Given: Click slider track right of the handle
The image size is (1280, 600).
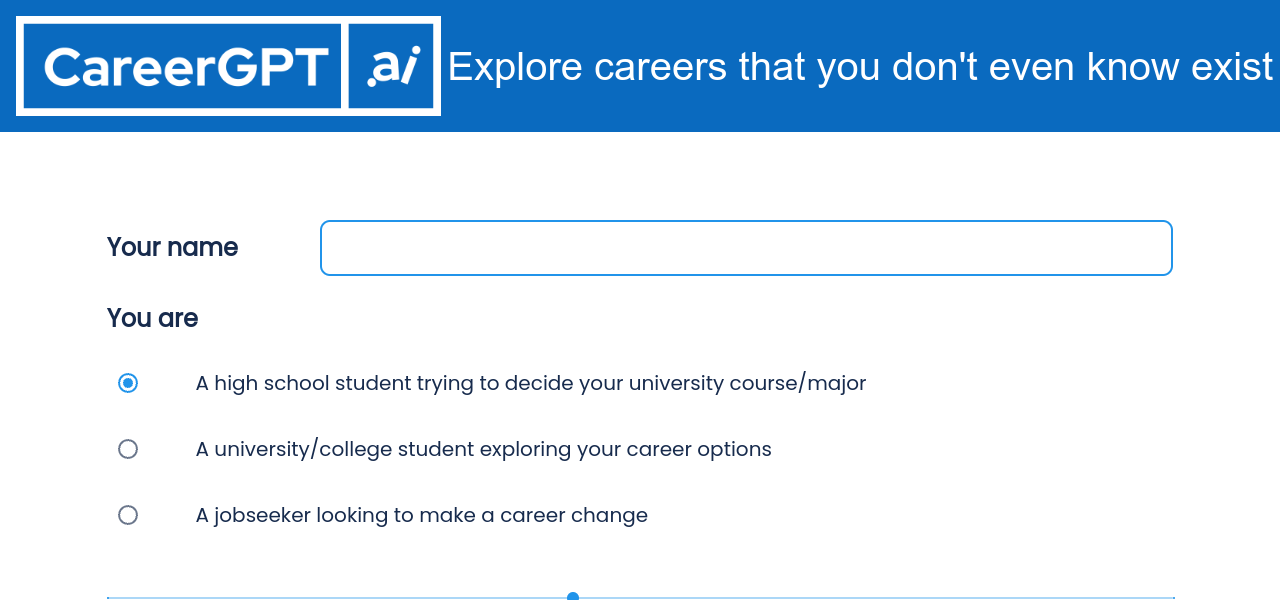Looking at the screenshot, I should coord(870,597).
